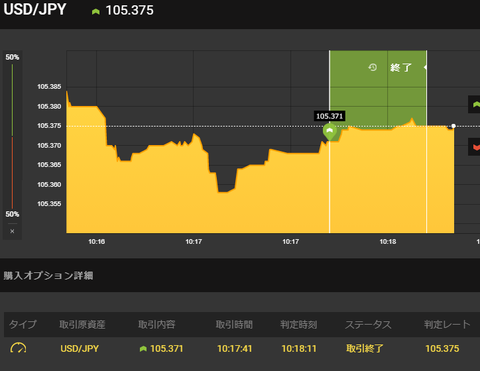
Task: Click the 105.360 y-axis label
Action: point(49,184)
